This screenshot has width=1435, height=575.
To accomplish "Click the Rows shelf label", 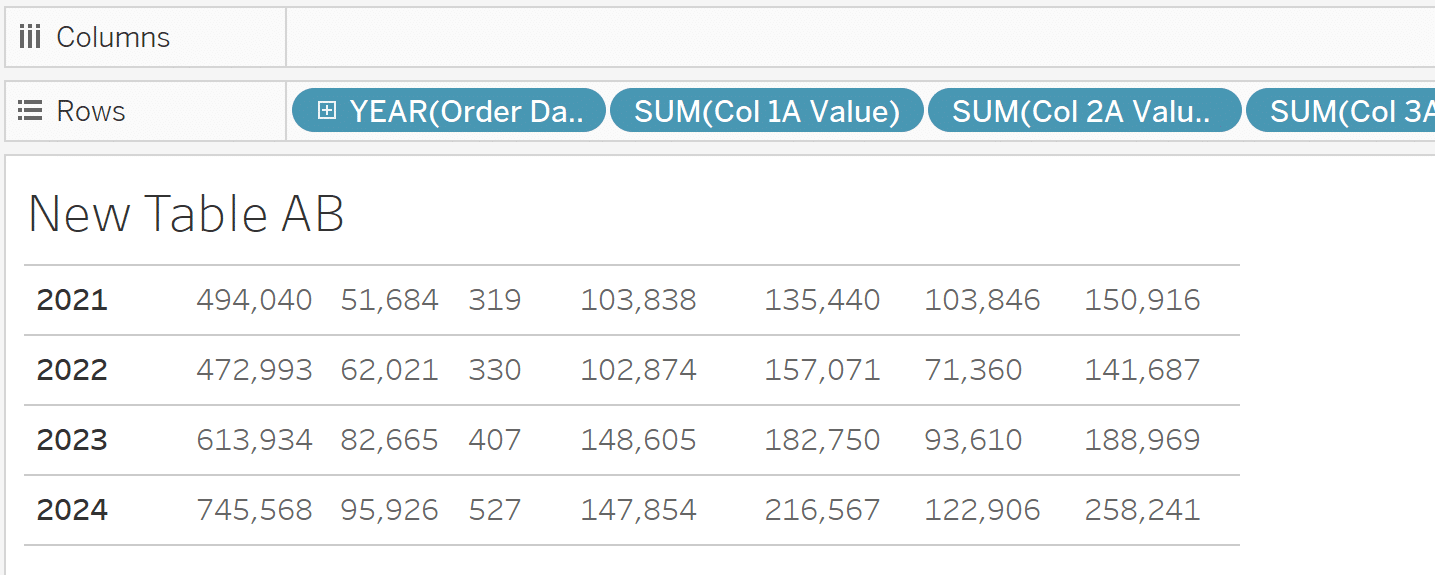I will (x=91, y=111).
